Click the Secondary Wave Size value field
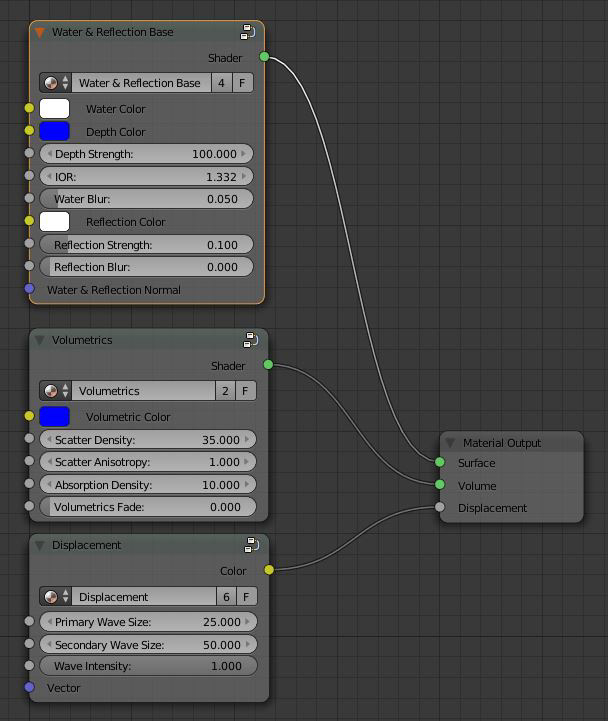This screenshot has height=721, width=608. [149, 645]
